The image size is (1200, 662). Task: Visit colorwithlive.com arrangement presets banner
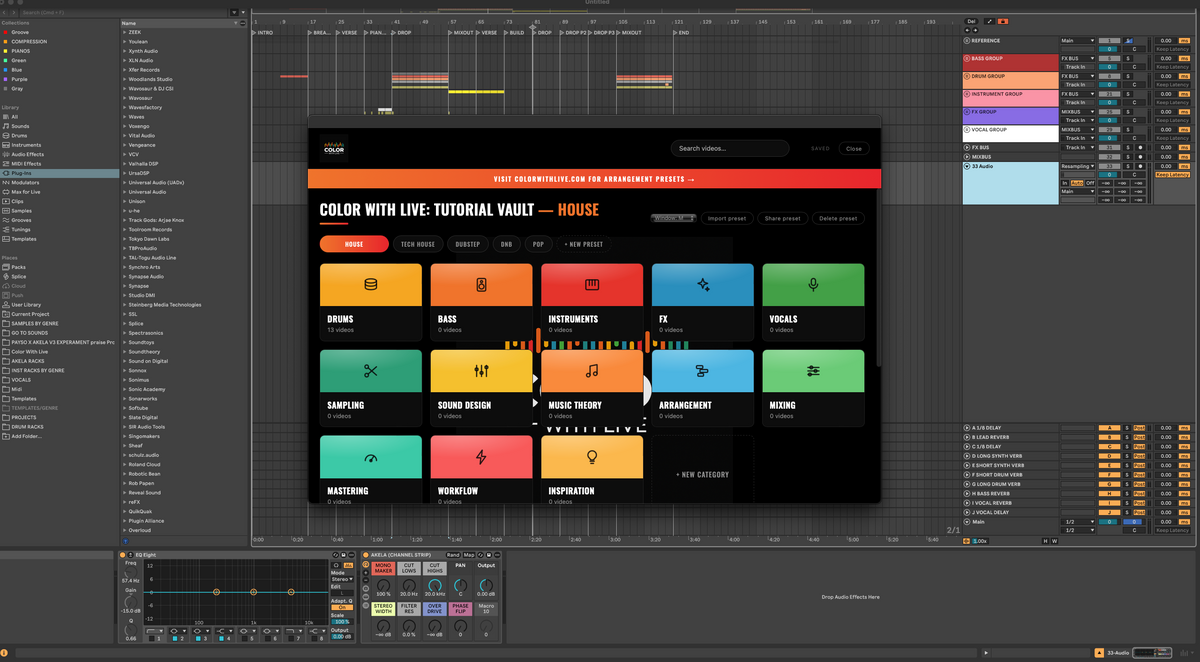(x=594, y=179)
